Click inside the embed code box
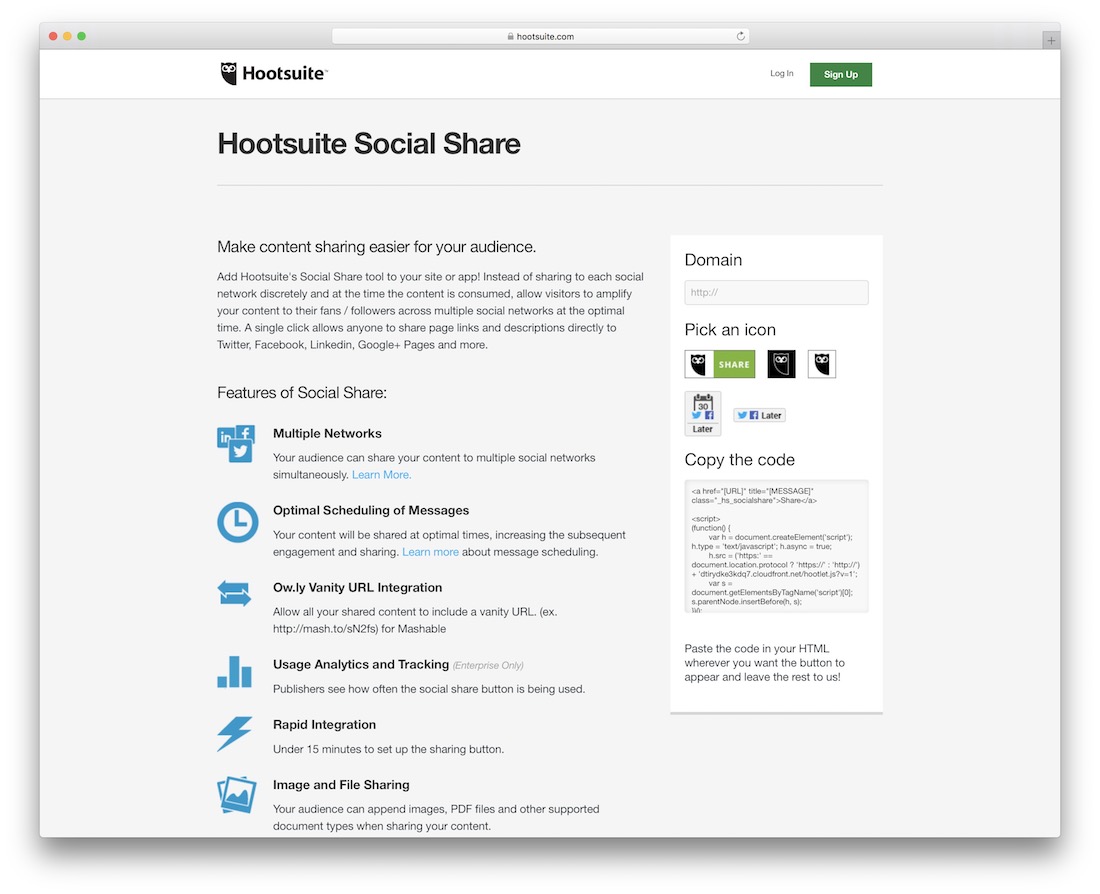The width and height of the screenshot is (1100, 894). tap(776, 547)
